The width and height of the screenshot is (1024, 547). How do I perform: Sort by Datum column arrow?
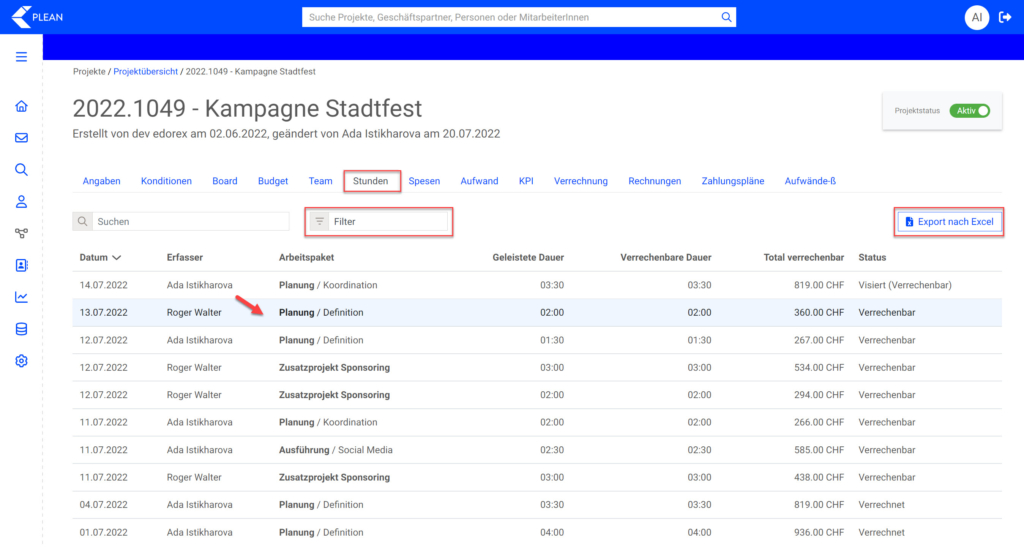117,258
